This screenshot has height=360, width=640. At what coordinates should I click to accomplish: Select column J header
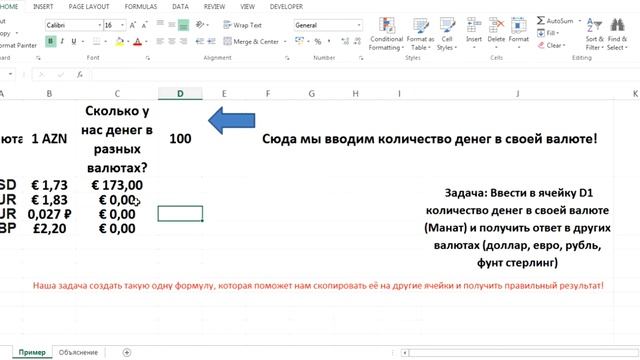click(x=518, y=93)
